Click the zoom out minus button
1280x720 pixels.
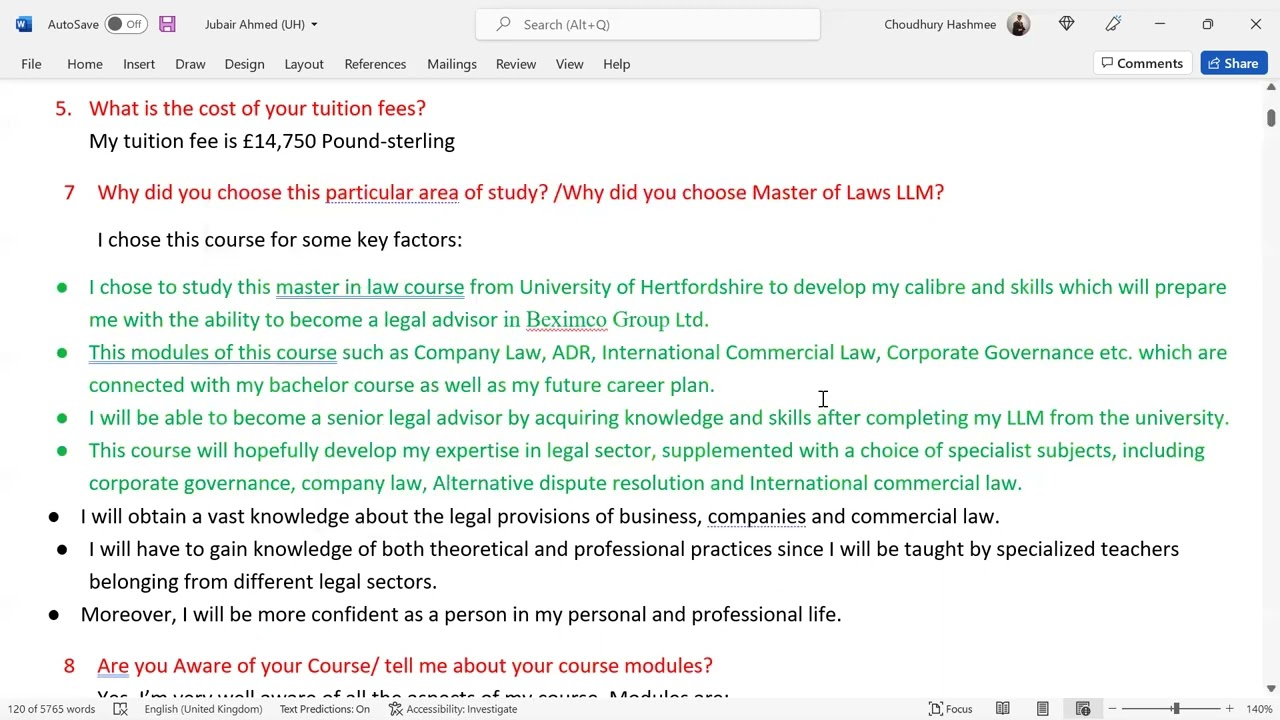1112,709
